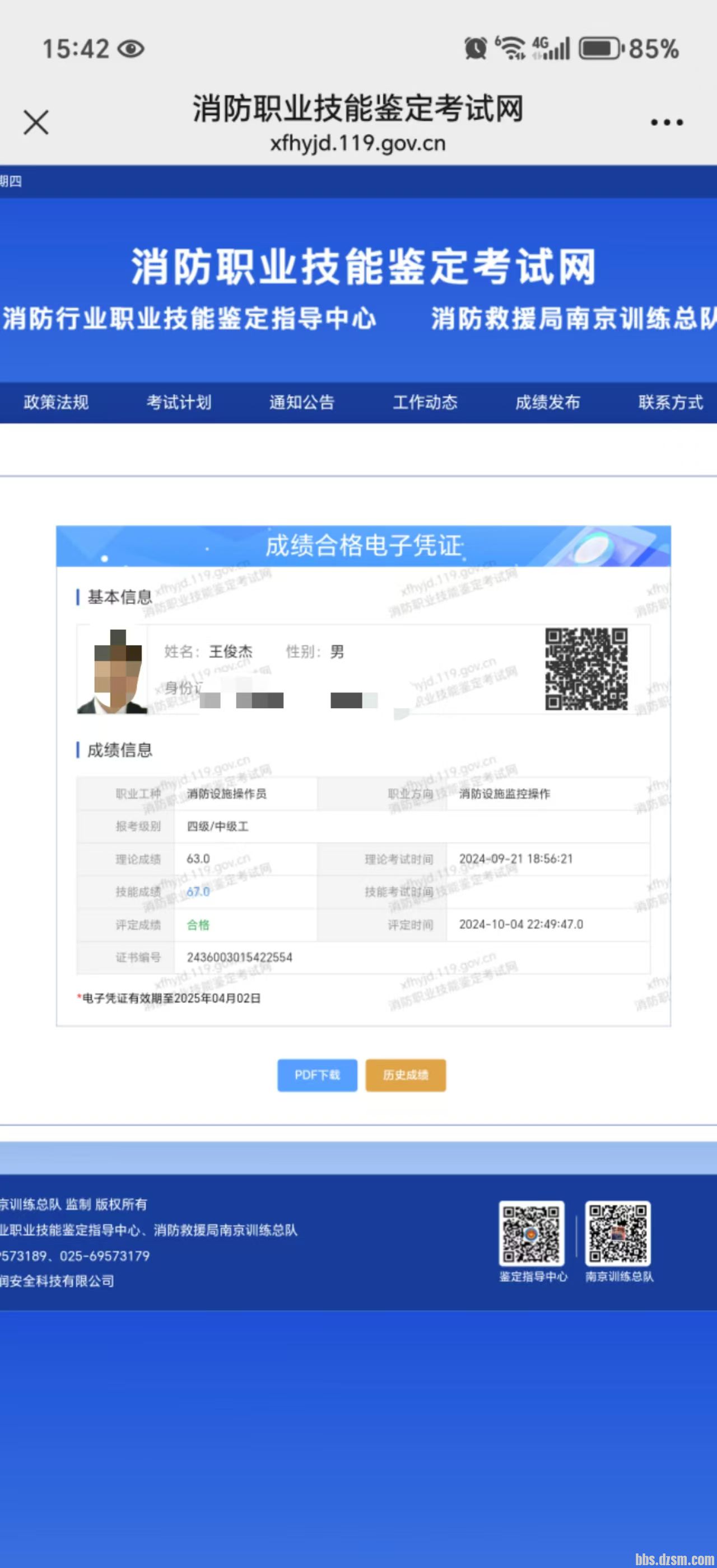Screen dimensions: 717x1568
Task: Select the 工作动态 navigation item
Action: click(x=425, y=402)
